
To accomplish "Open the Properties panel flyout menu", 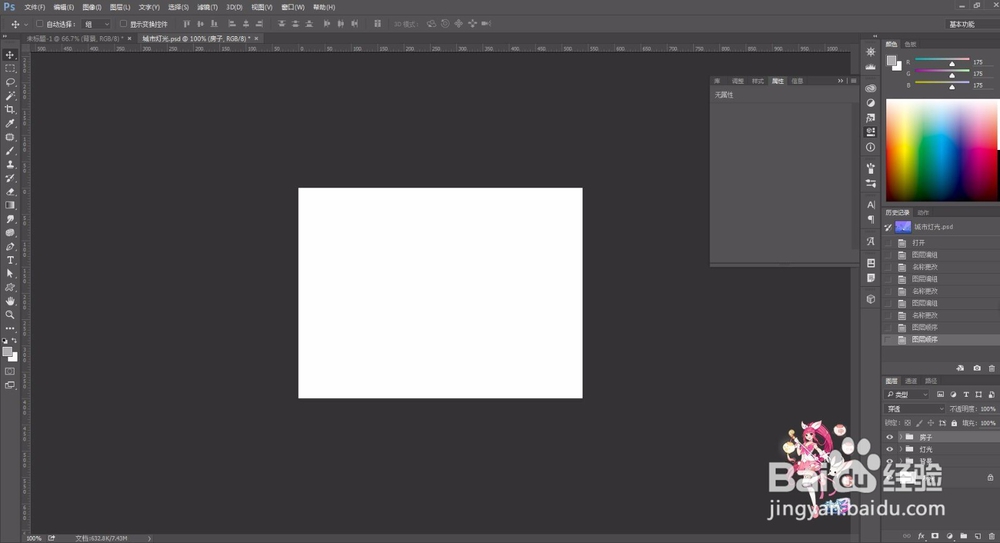I will tap(853, 81).
